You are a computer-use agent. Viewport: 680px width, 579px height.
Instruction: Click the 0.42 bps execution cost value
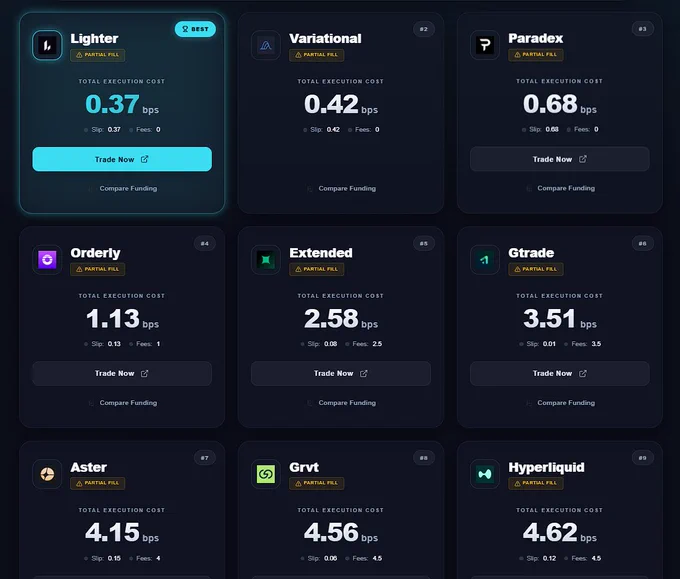pyautogui.click(x=341, y=104)
